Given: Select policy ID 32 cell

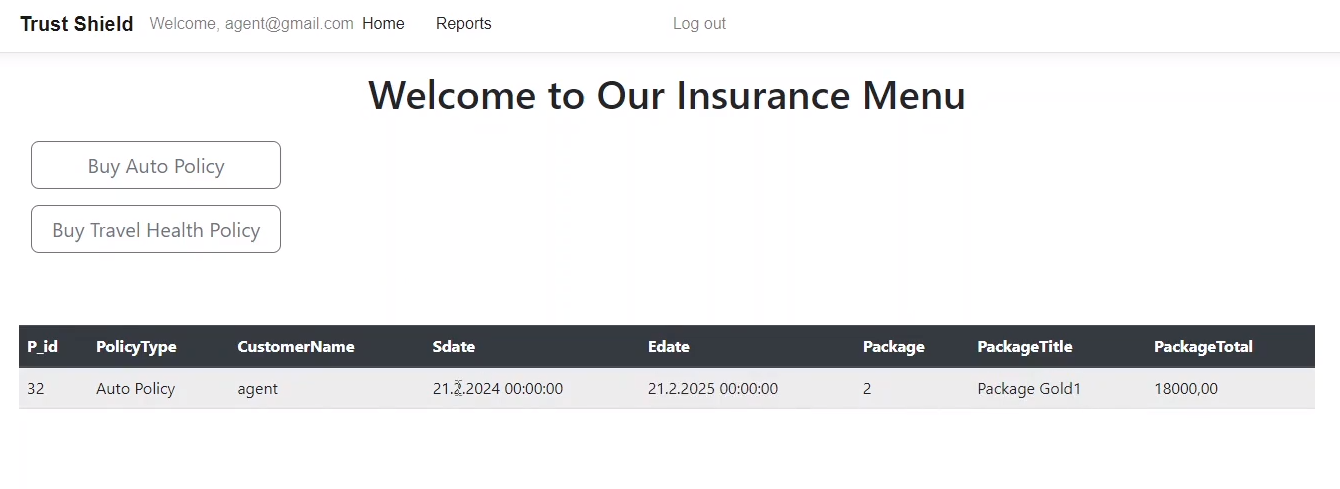Looking at the screenshot, I should (x=36, y=389).
